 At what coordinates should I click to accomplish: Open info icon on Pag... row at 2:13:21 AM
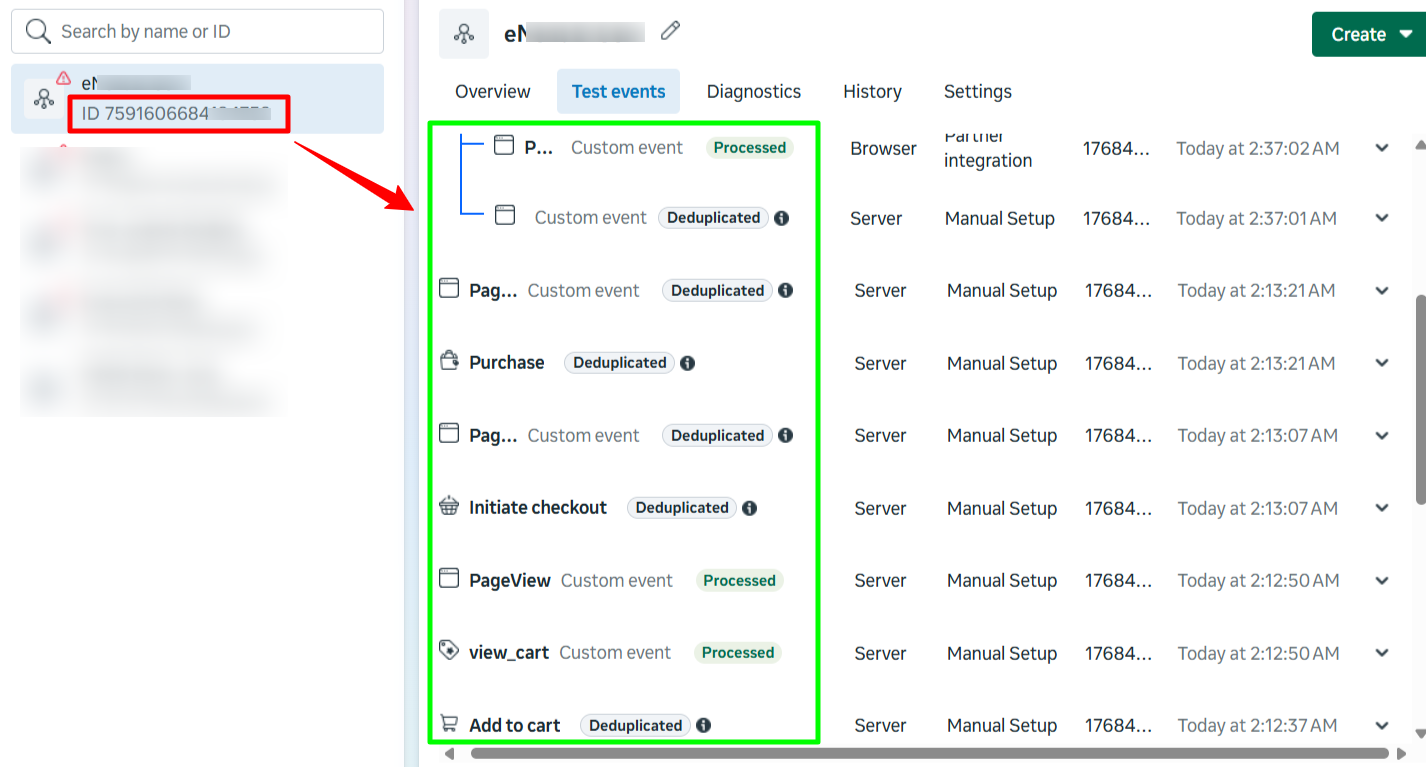tap(785, 291)
